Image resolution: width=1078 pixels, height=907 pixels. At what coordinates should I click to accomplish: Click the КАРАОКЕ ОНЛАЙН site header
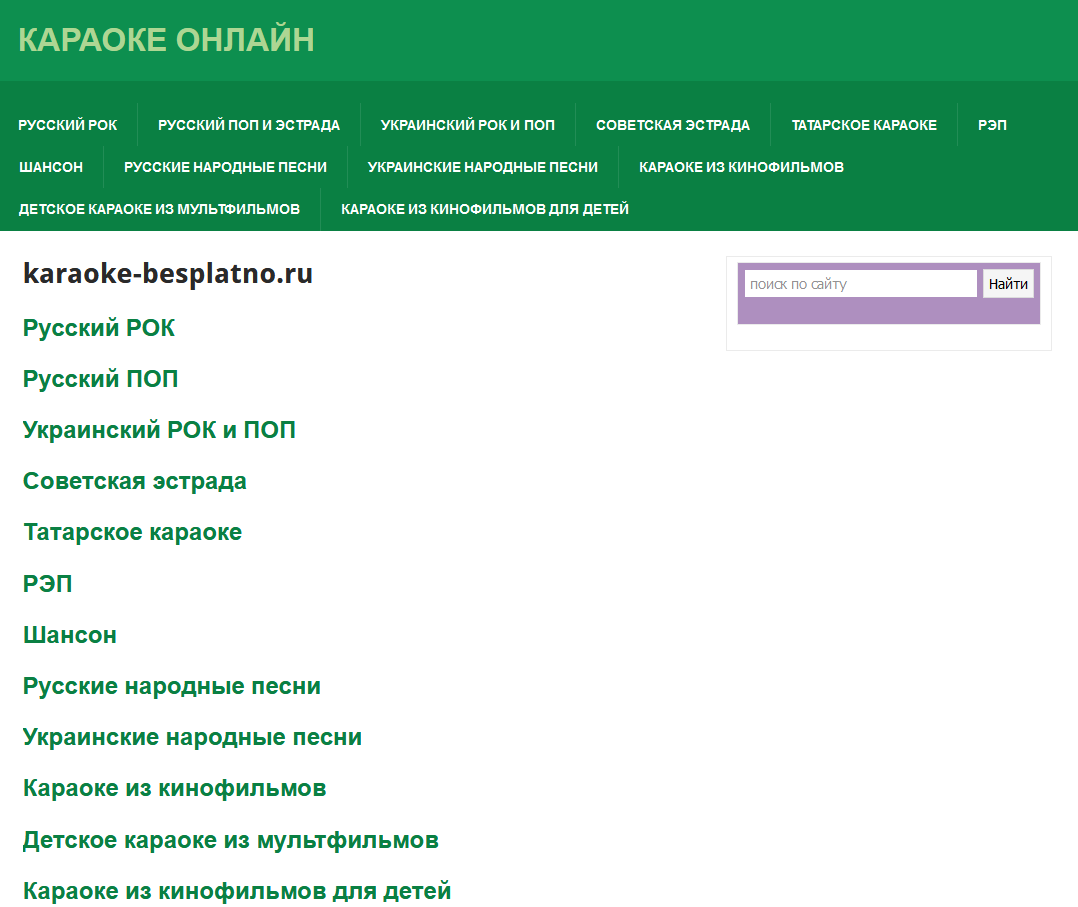(167, 41)
